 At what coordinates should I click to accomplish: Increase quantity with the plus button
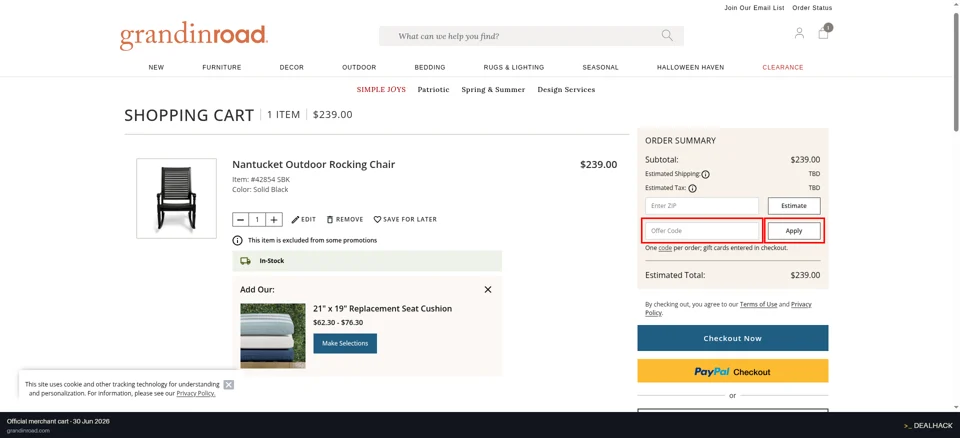[x=274, y=219]
